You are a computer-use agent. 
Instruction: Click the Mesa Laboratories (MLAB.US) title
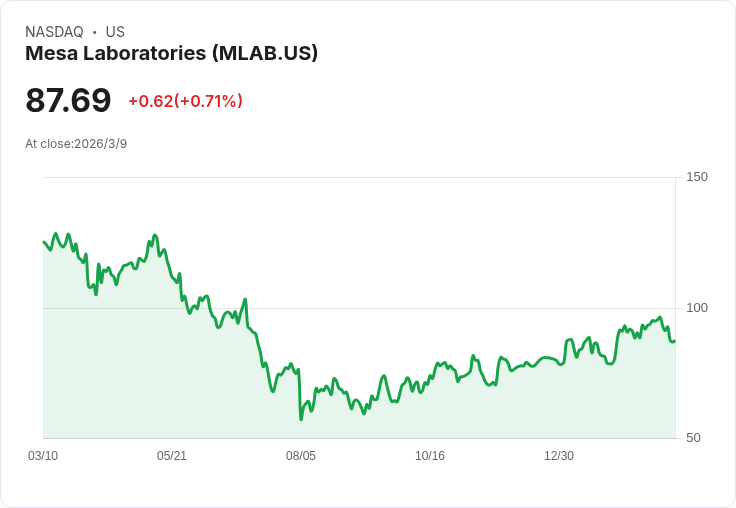(171, 53)
